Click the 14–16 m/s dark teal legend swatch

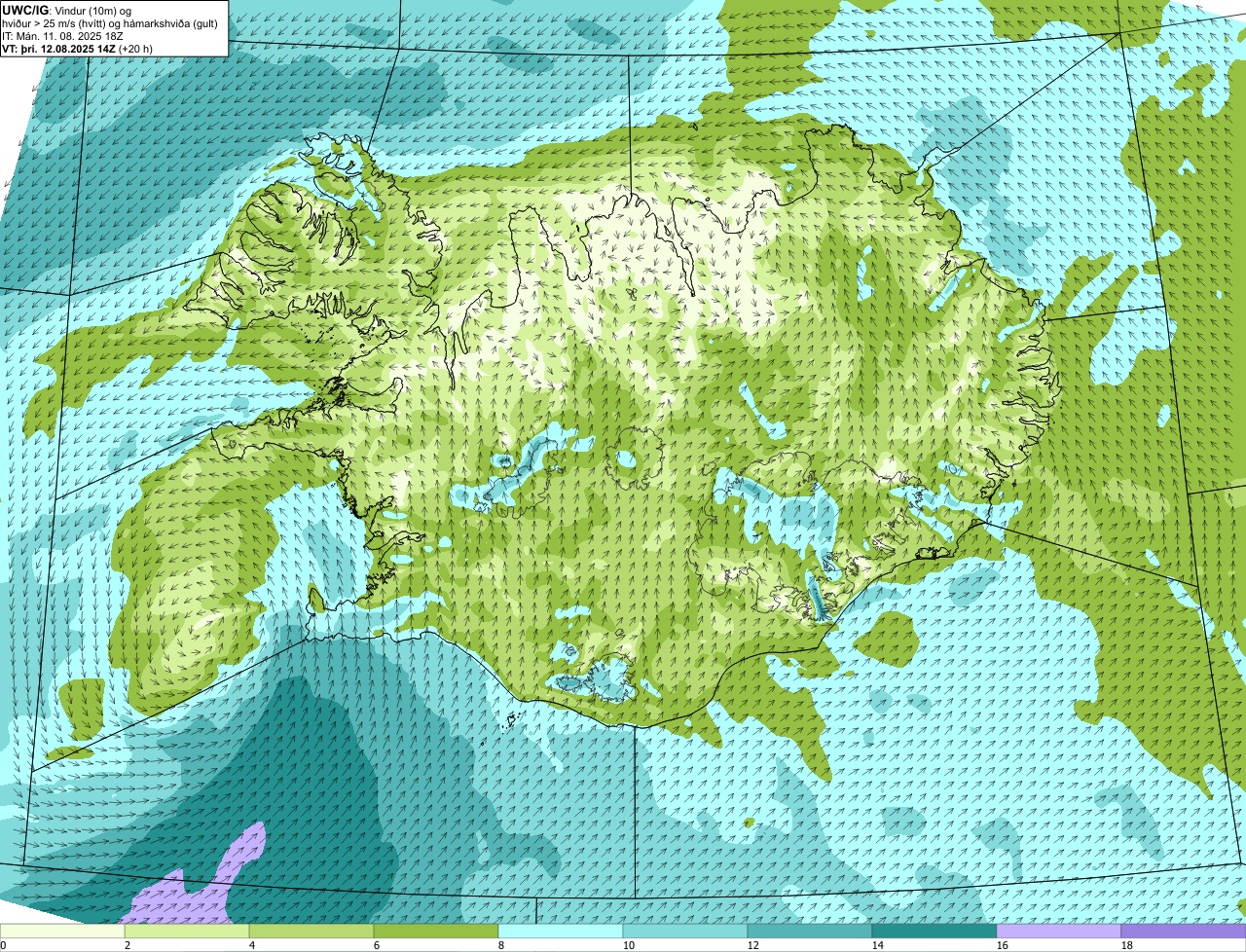[x=934, y=932]
